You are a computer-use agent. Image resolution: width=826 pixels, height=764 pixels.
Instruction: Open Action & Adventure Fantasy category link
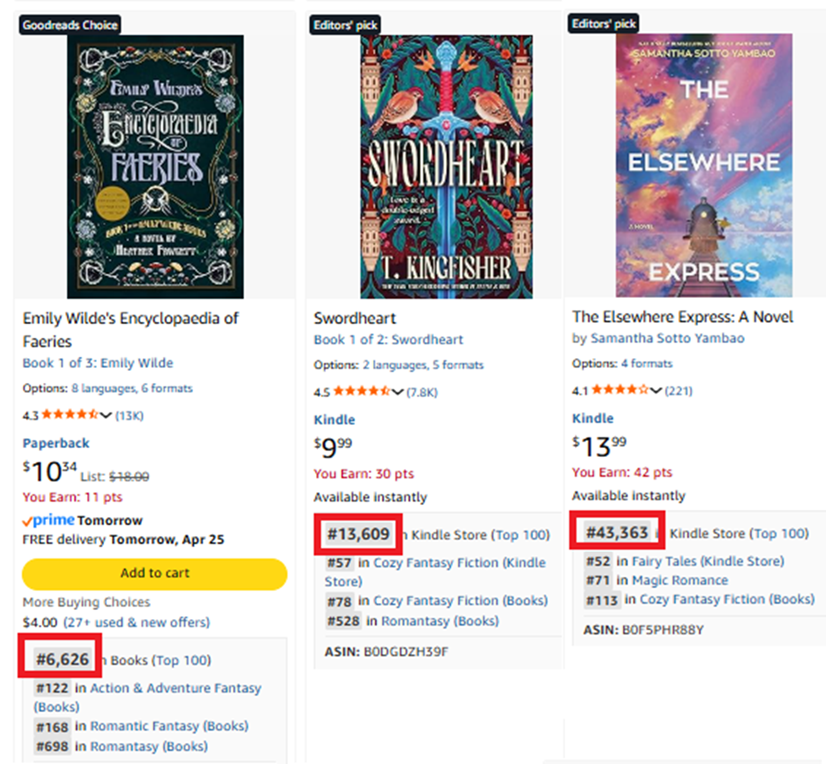click(175, 688)
